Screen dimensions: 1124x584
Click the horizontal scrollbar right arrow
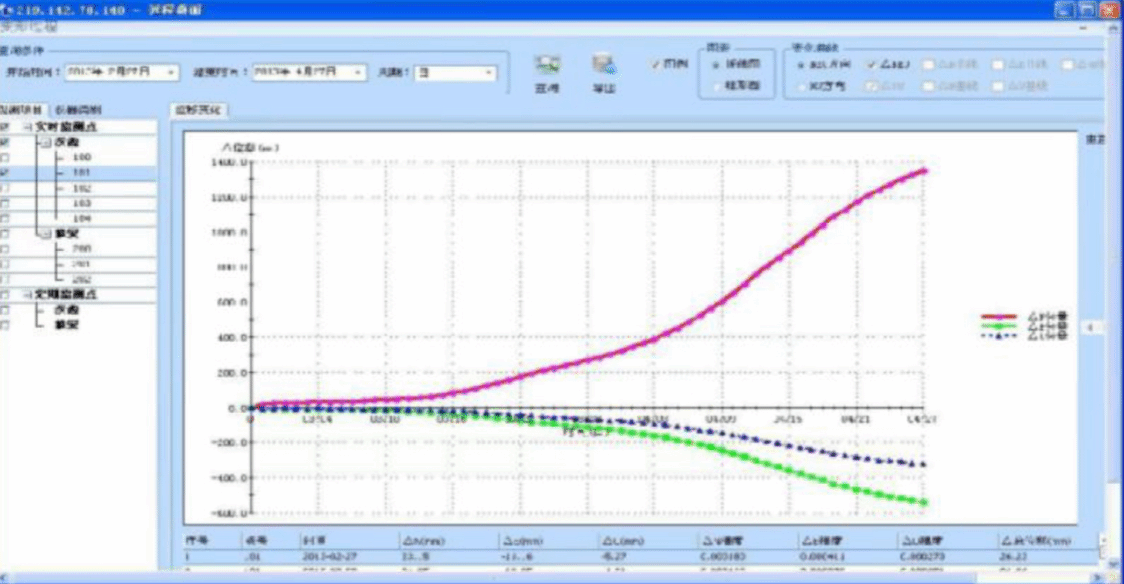coord(1098,576)
